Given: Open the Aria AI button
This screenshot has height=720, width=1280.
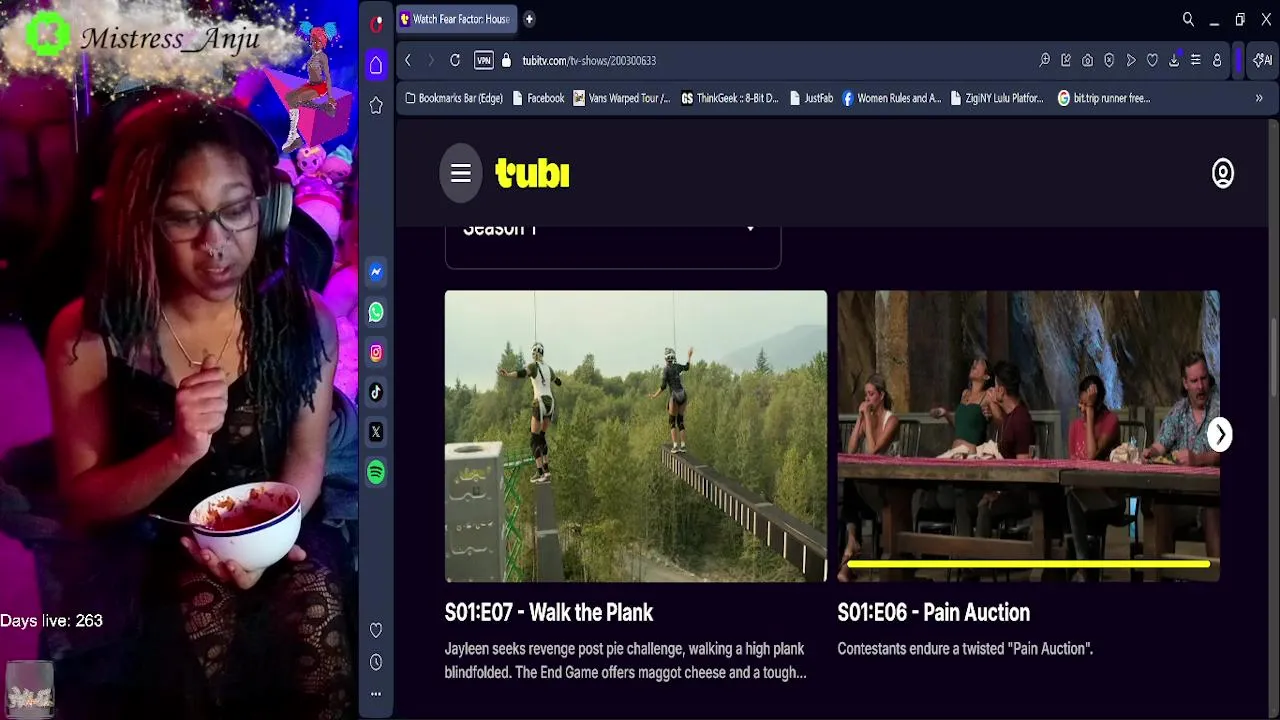Looking at the screenshot, I should pyautogui.click(x=1262, y=60).
